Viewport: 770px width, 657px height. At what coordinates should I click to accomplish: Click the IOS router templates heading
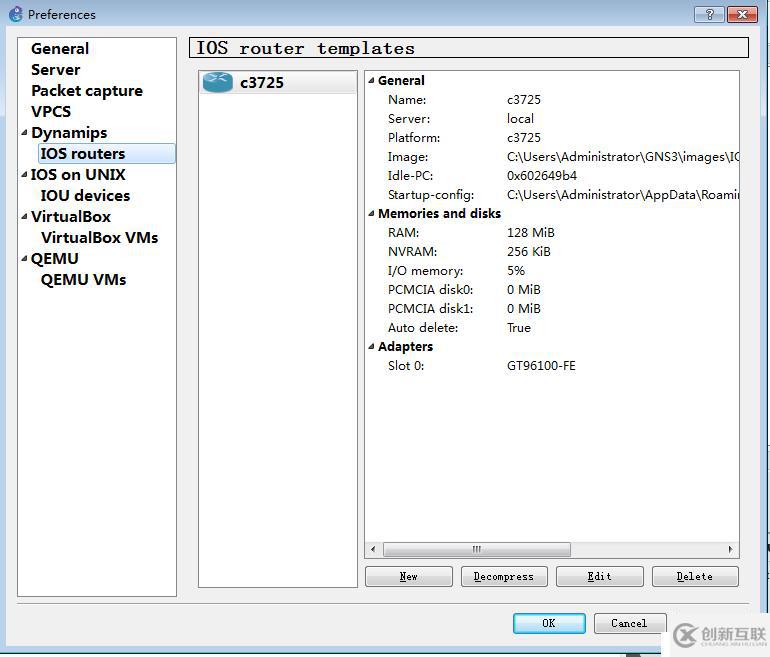coord(305,48)
